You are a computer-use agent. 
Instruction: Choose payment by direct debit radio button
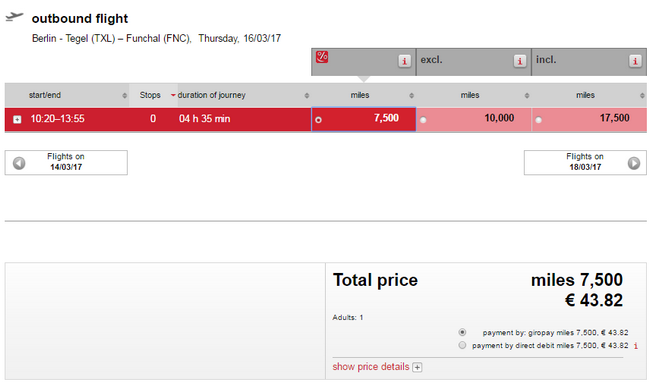point(462,345)
